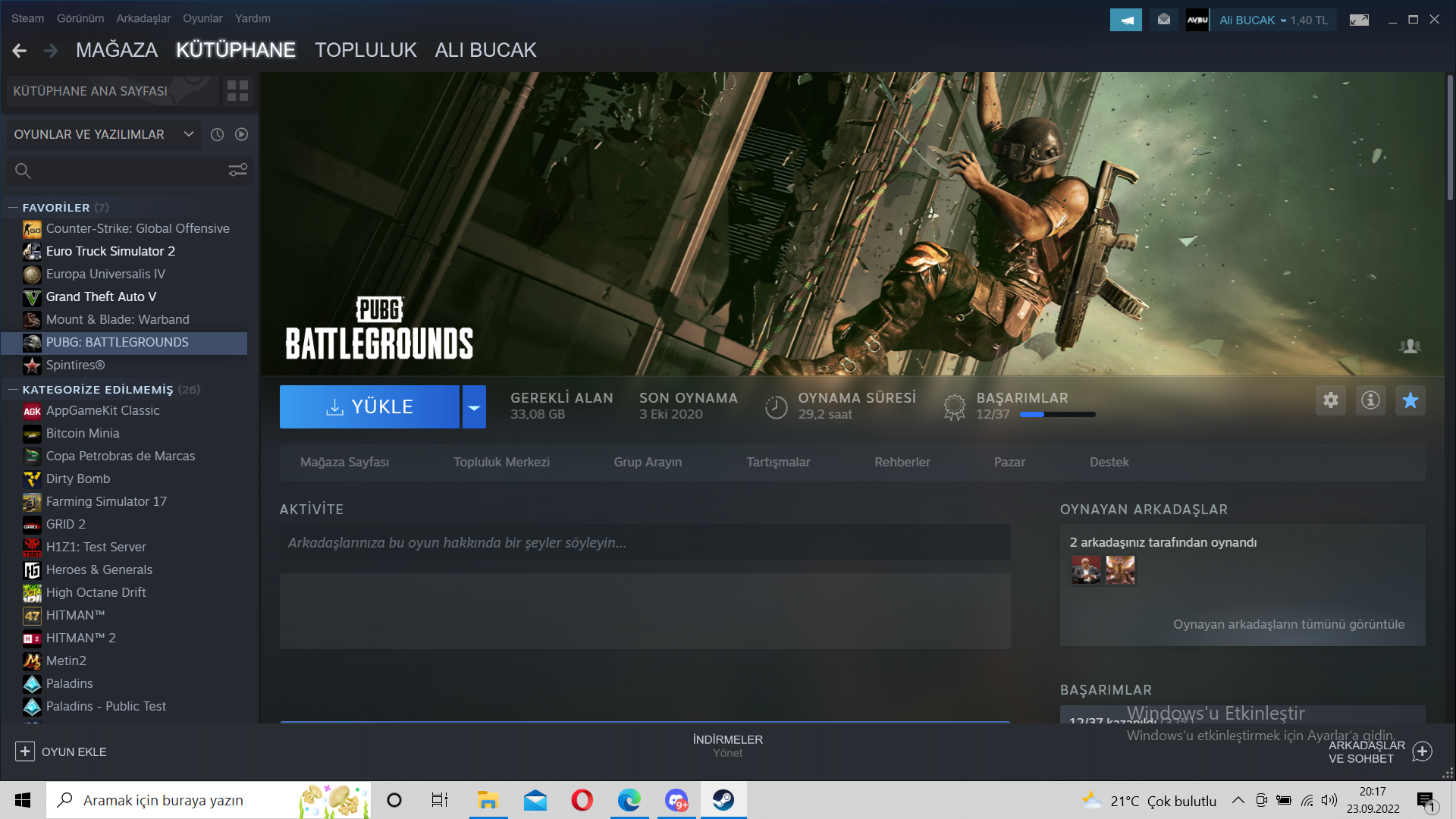Switch to Big Picture mode icon
Viewport: 1456px width, 819px height.
pyautogui.click(x=1359, y=20)
